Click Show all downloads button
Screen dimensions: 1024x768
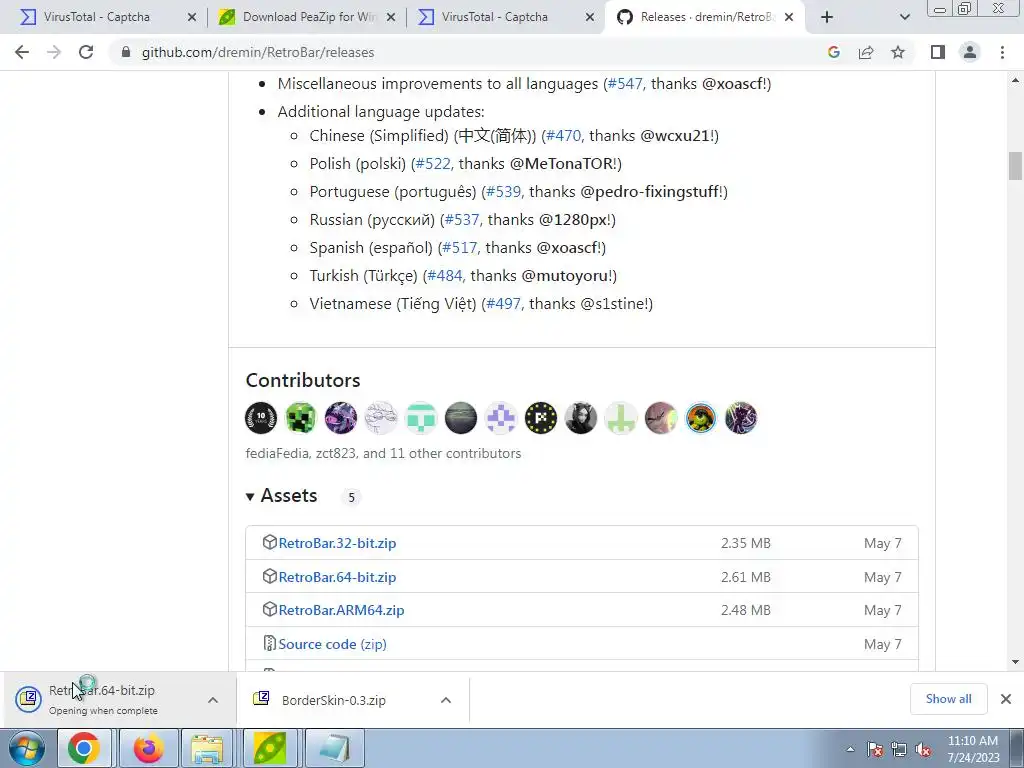[x=948, y=699]
